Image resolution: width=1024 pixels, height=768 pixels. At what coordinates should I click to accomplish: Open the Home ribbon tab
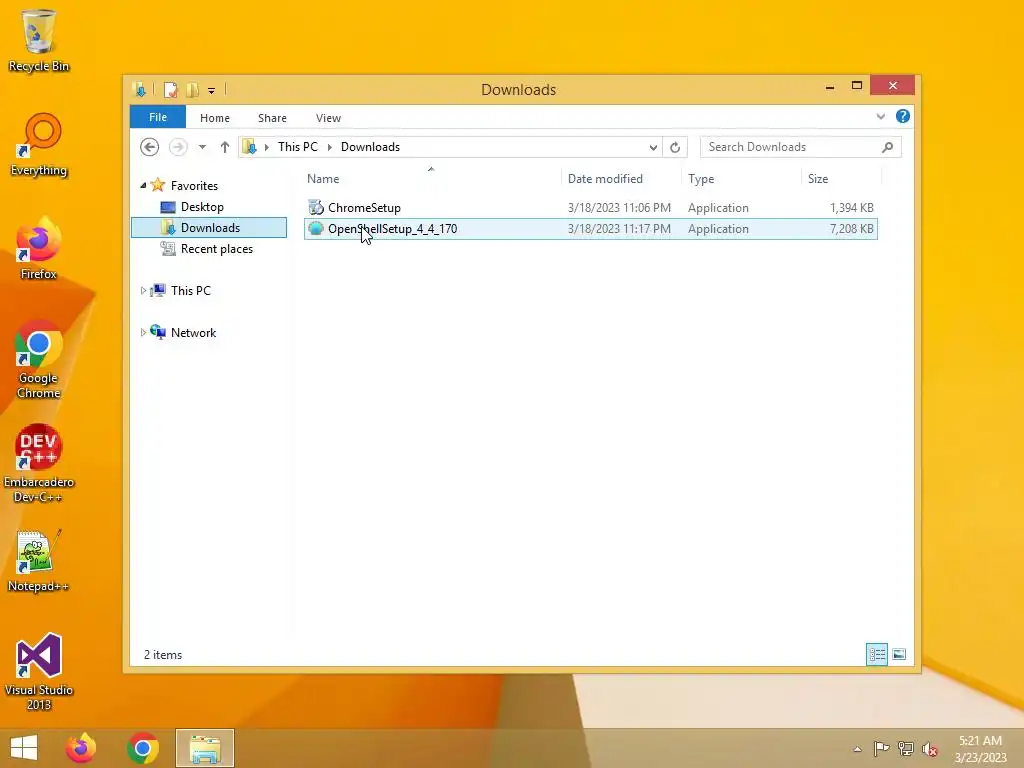[x=215, y=118]
